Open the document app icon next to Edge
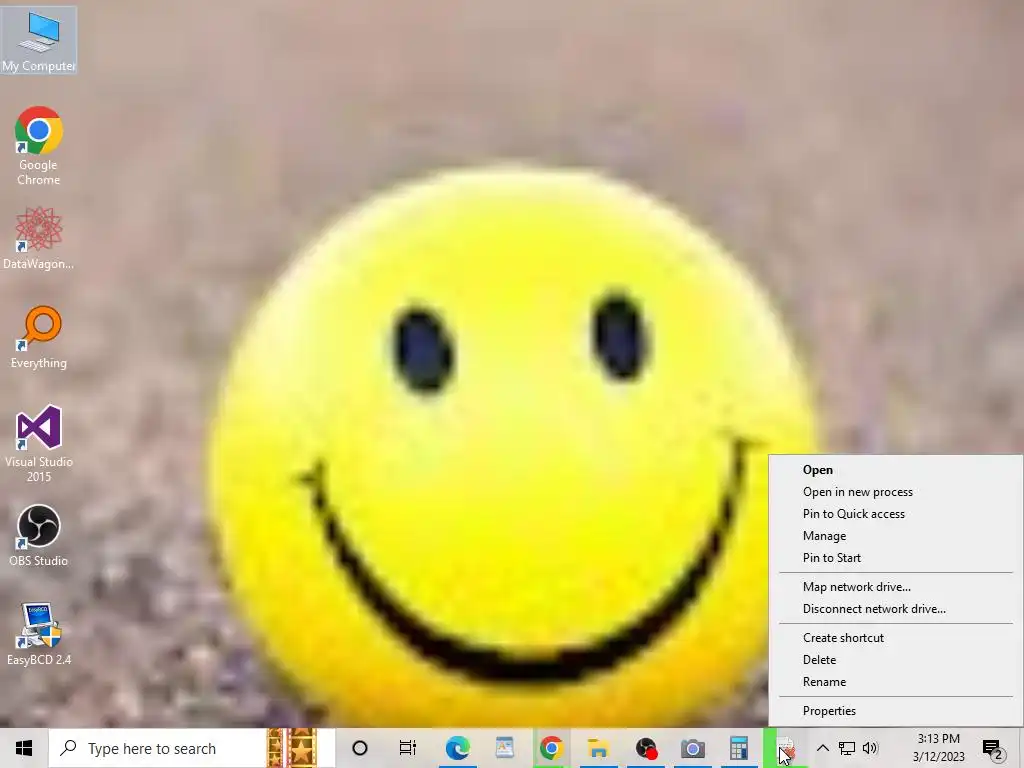The height and width of the screenshot is (768, 1024). [x=504, y=748]
